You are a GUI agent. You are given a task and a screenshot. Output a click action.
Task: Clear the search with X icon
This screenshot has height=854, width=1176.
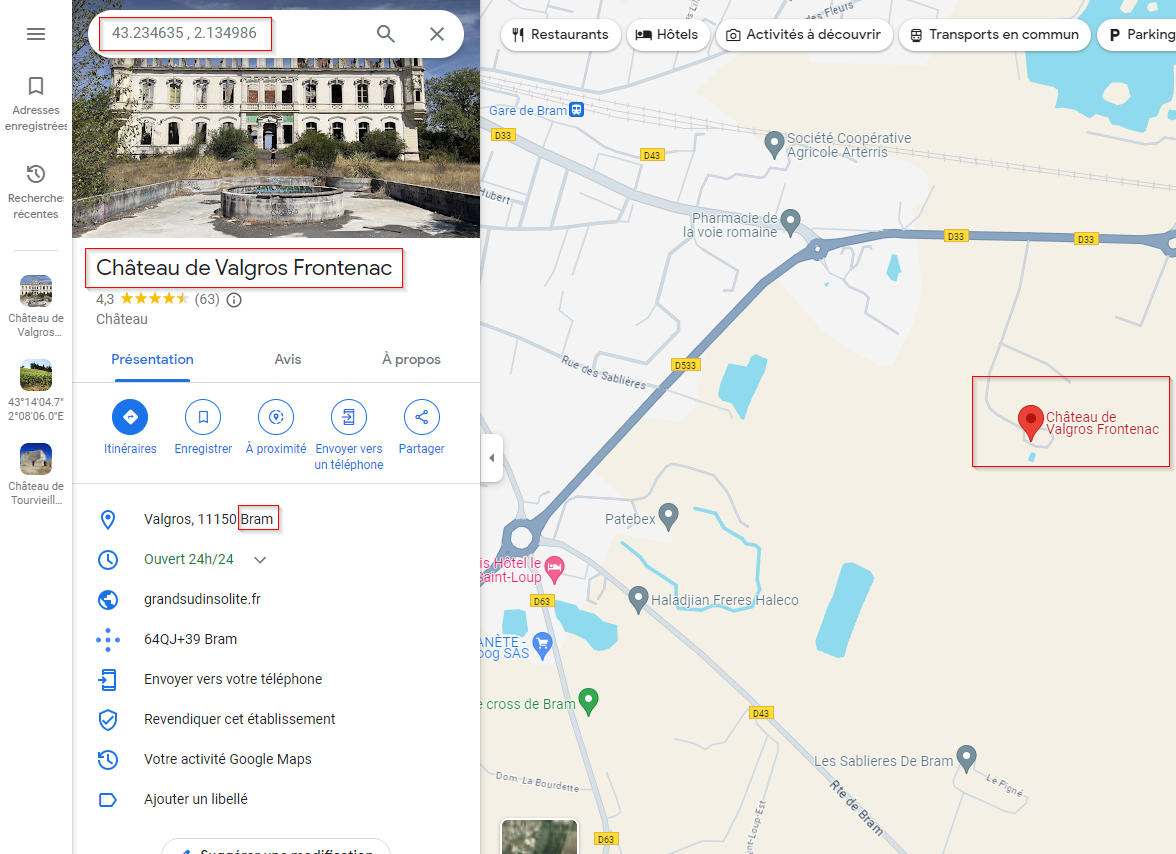(437, 34)
